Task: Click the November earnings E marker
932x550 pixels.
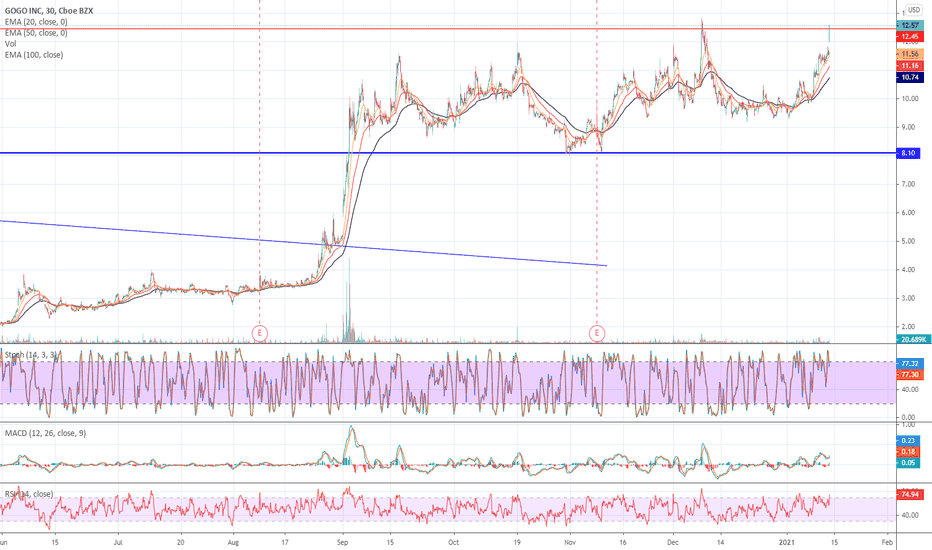Action: click(x=597, y=334)
